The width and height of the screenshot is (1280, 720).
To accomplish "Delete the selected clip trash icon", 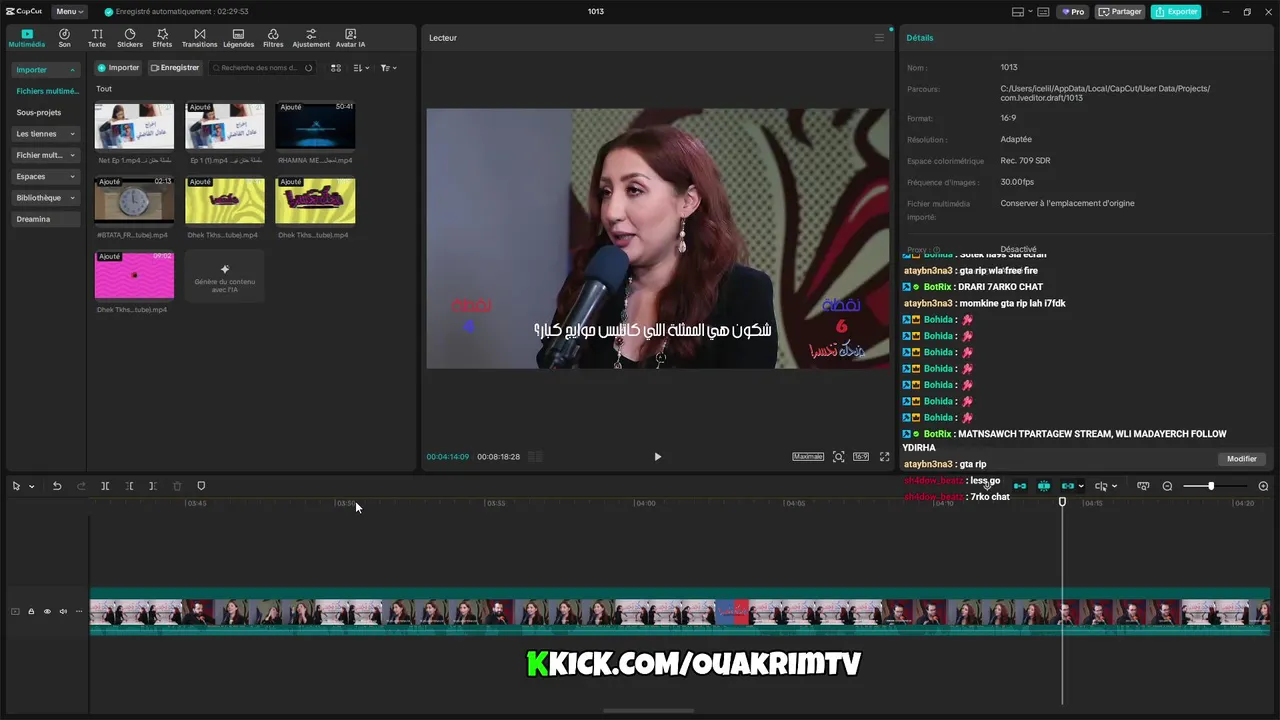I will coord(177,486).
